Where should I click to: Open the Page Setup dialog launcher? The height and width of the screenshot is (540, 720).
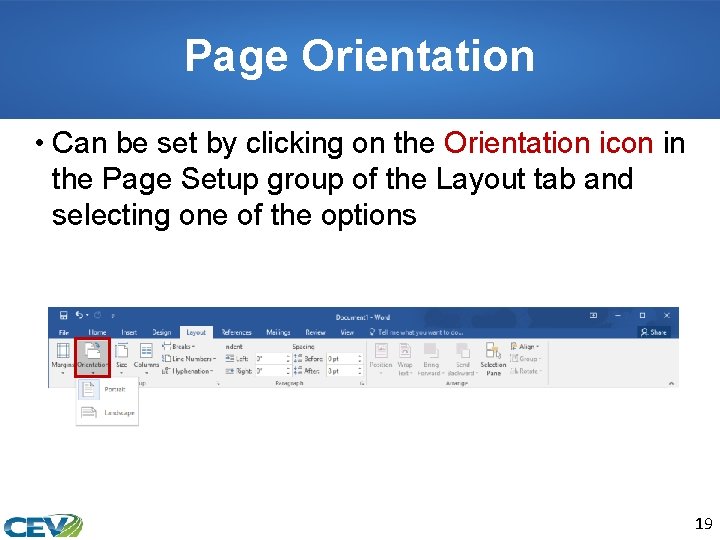click(x=218, y=383)
